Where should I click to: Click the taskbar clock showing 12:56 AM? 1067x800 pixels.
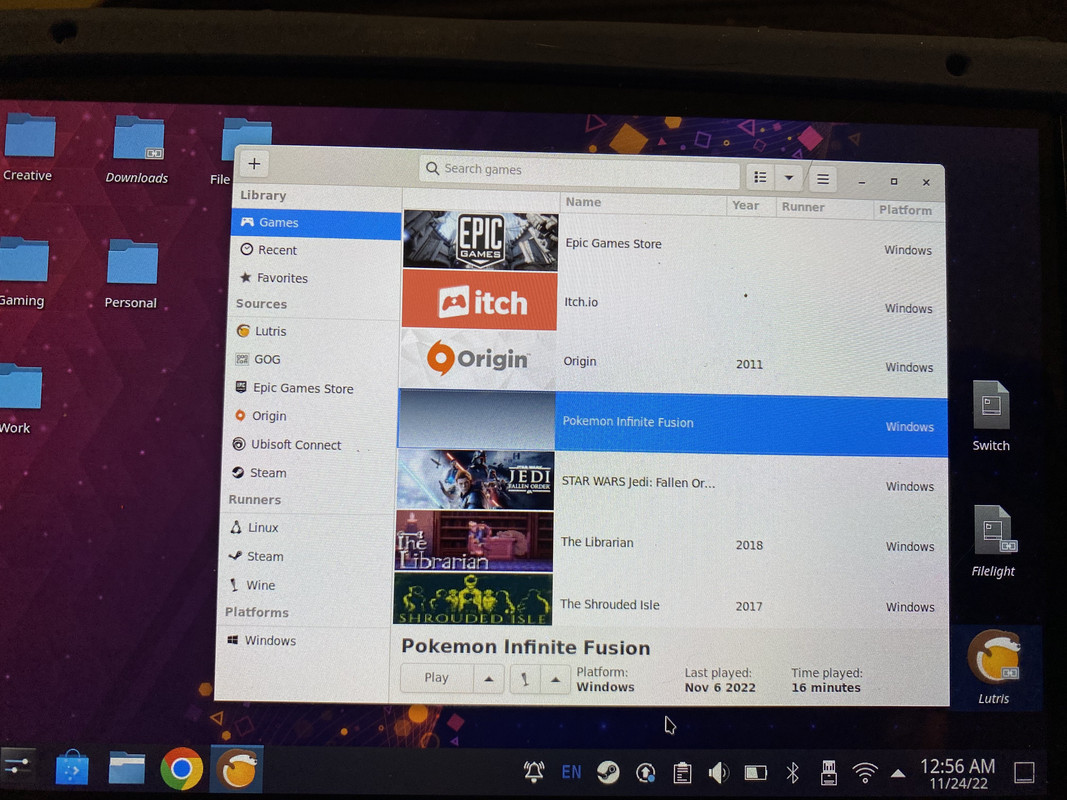pos(957,773)
